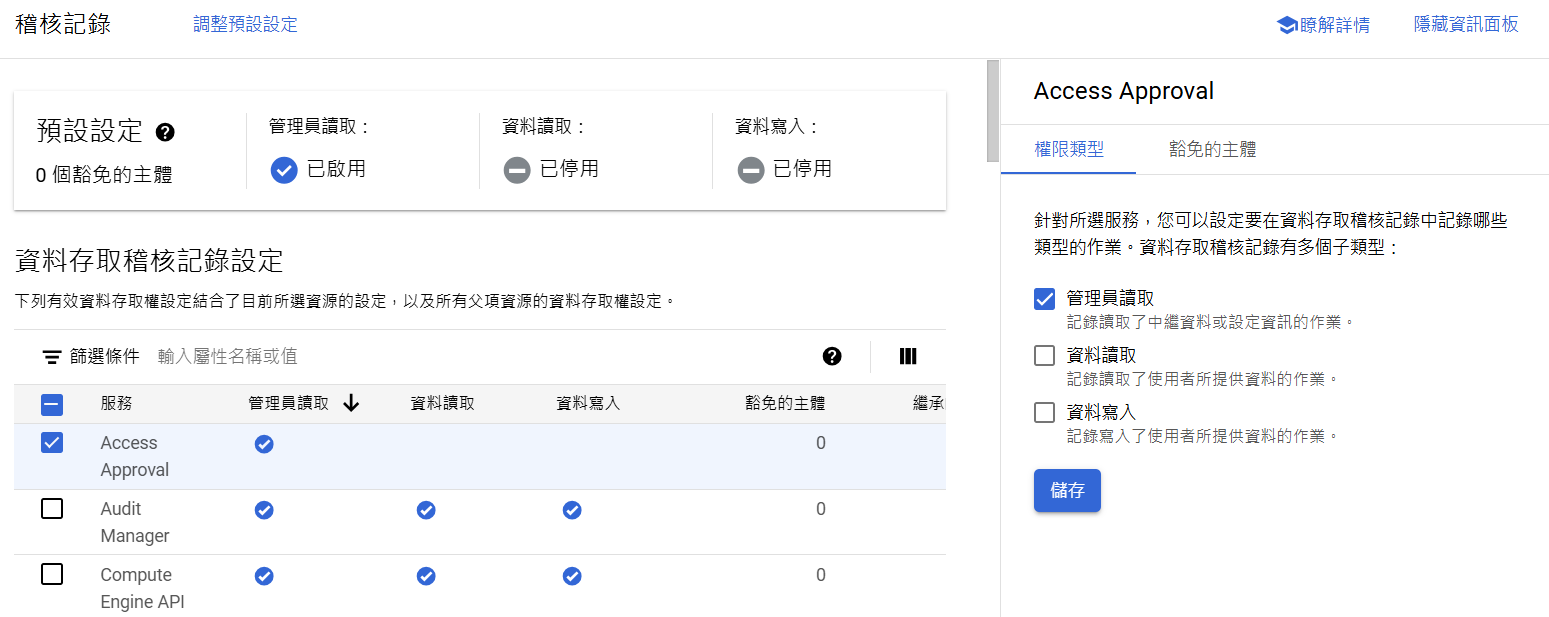Enable the 資料寫入 checkbox in info panel
This screenshot has height=617, width=1549.
[x=1044, y=412]
